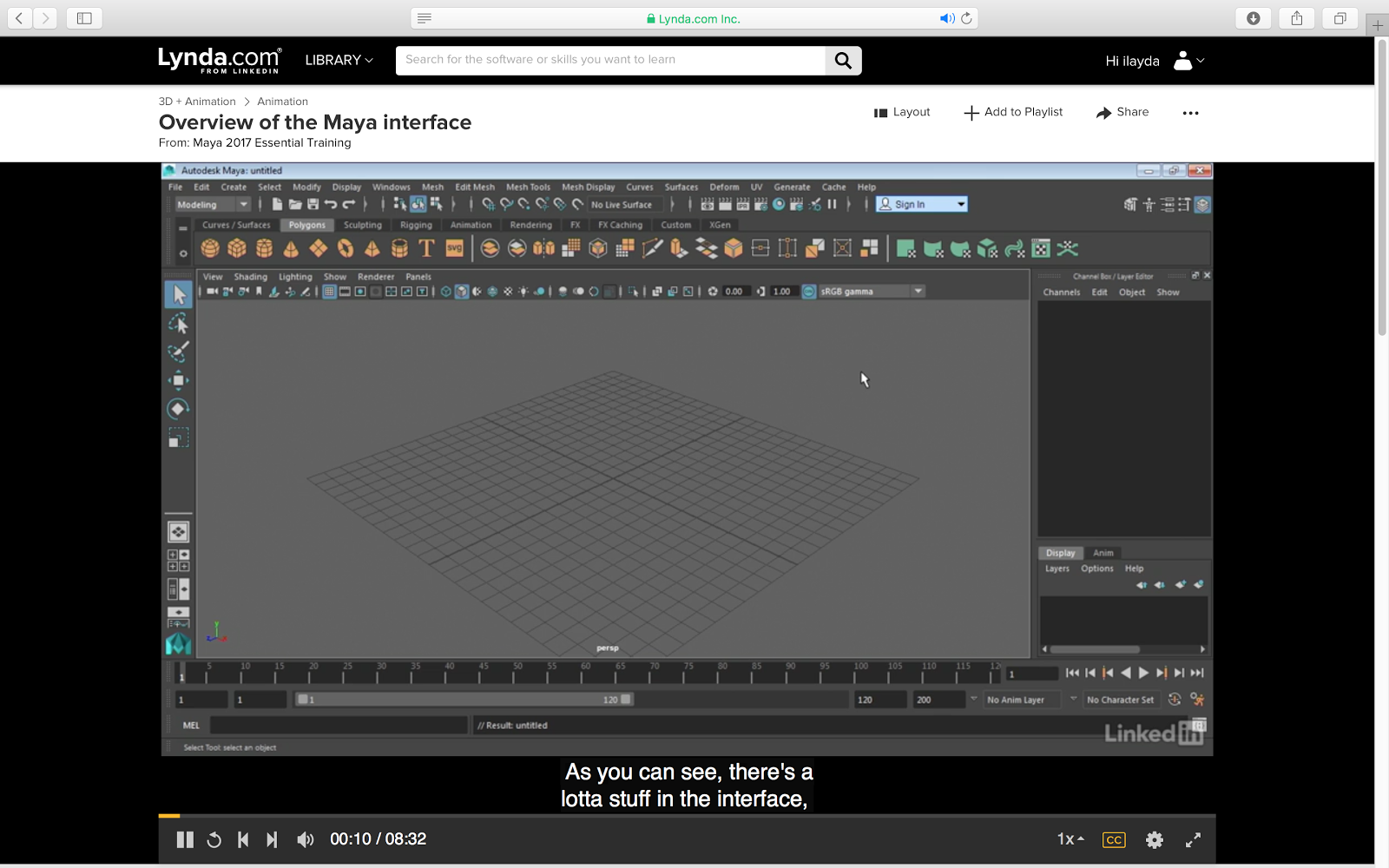Click the 3D + Animation breadcrumb link
The width and height of the screenshot is (1389, 868).
(197, 102)
